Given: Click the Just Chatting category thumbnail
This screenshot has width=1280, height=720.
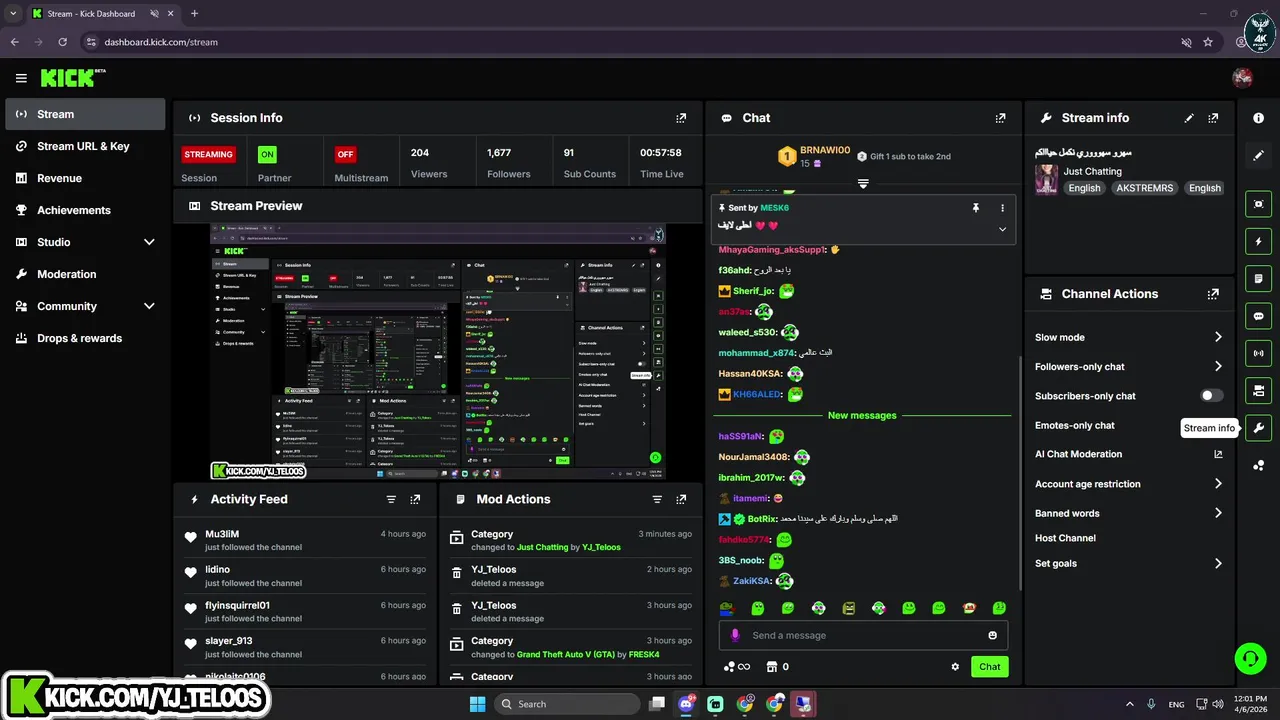Looking at the screenshot, I should (1047, 179).
